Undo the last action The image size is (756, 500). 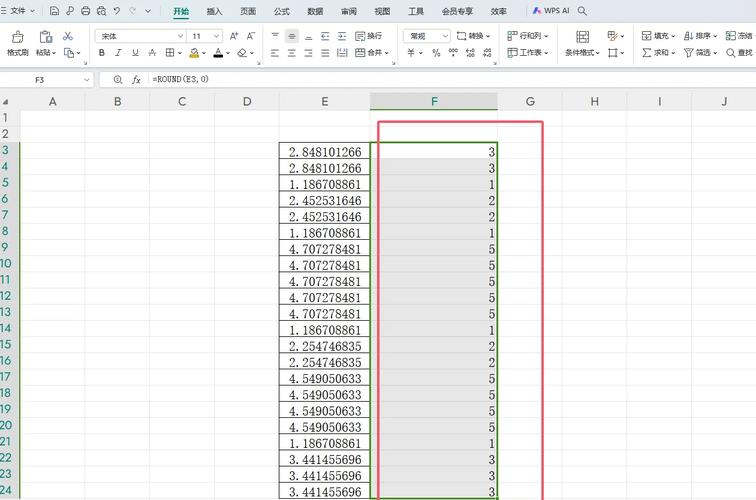pyautogui.click(x=117, y=11)
